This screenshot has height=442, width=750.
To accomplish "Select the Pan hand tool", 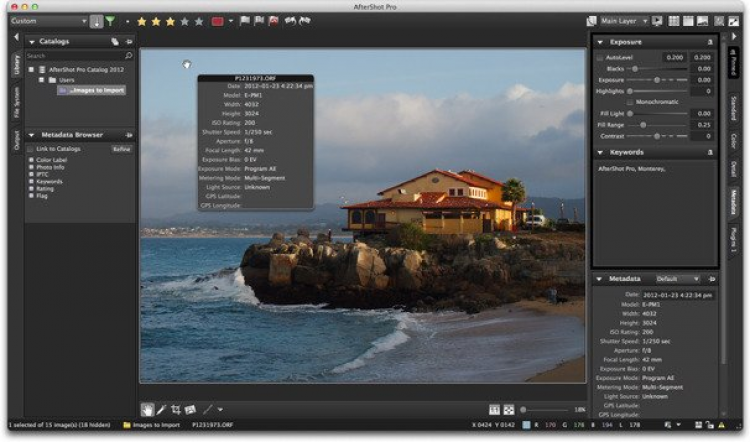I will [147, 409].
